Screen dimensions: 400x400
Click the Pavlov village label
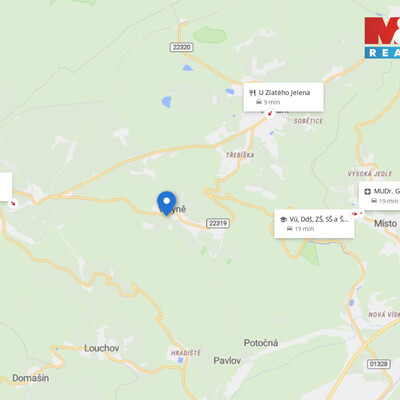click(227, 361)
